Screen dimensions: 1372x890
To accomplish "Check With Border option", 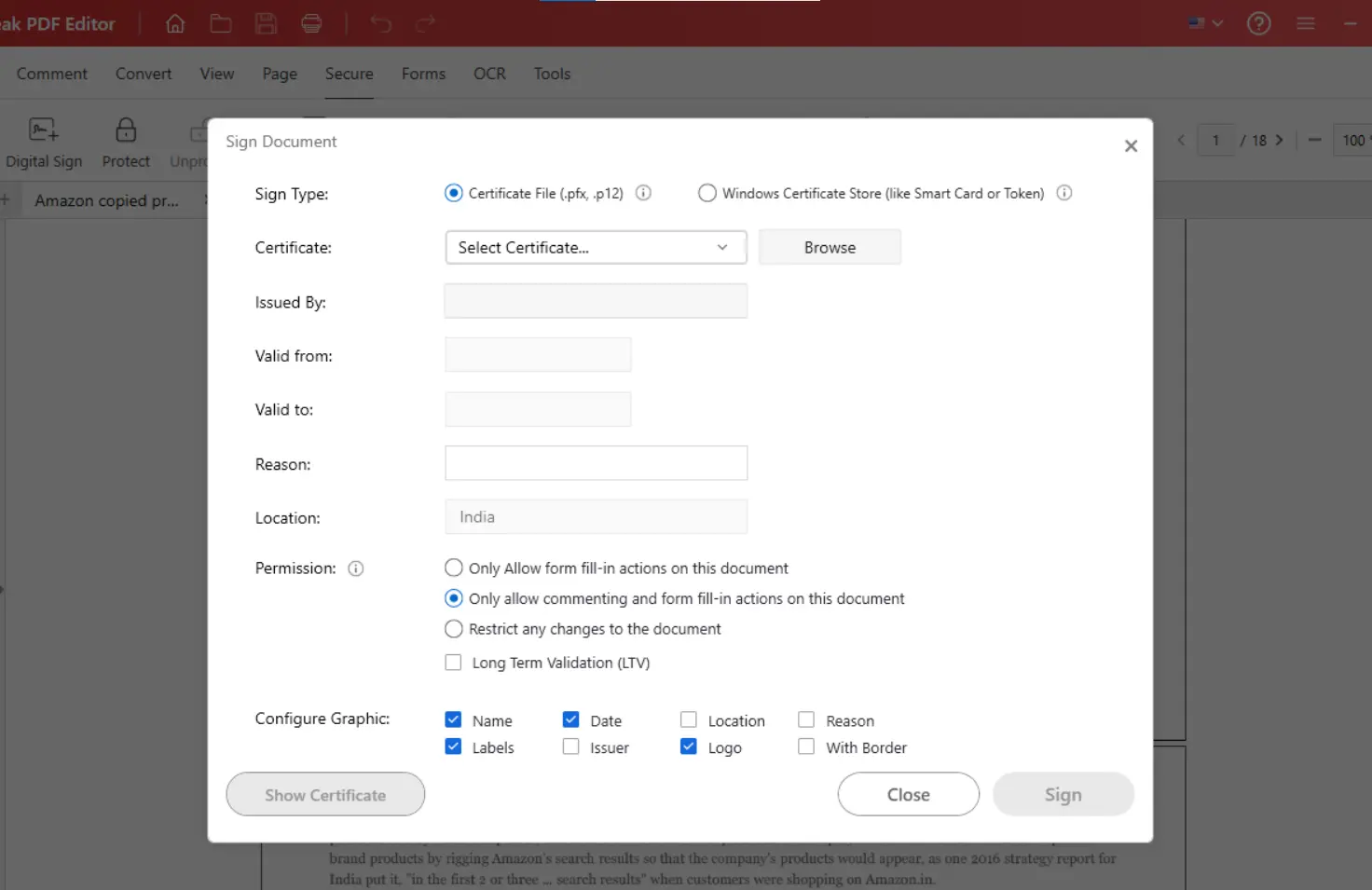I will coord(806,746).
